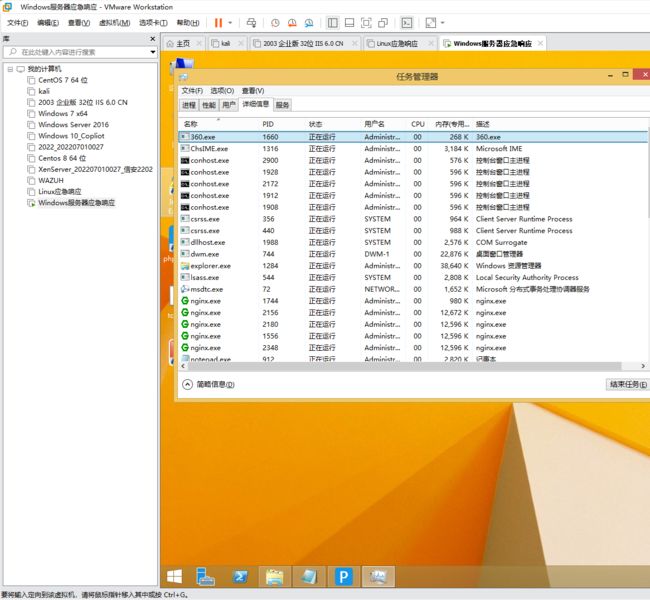The image size is (650, 600).
Task: Select the ChsIME.exe process row
Action: (413, 148)
